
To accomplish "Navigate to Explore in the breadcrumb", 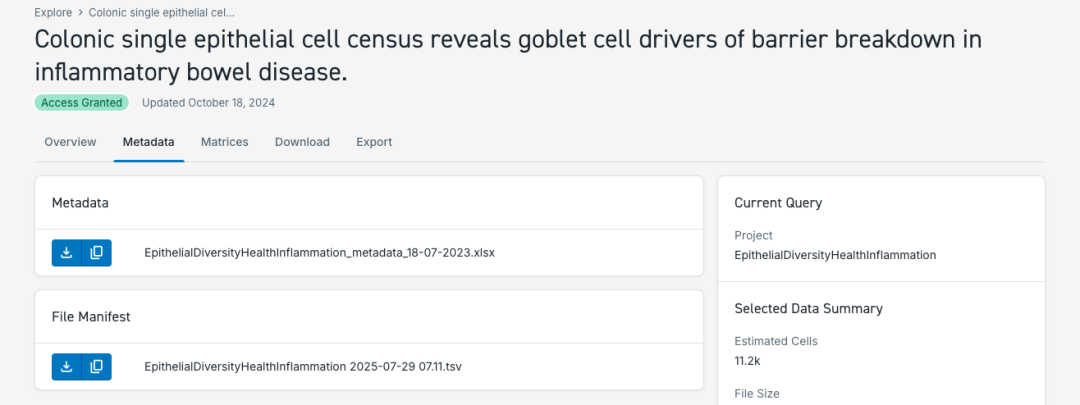I will [x=52, y=12].
